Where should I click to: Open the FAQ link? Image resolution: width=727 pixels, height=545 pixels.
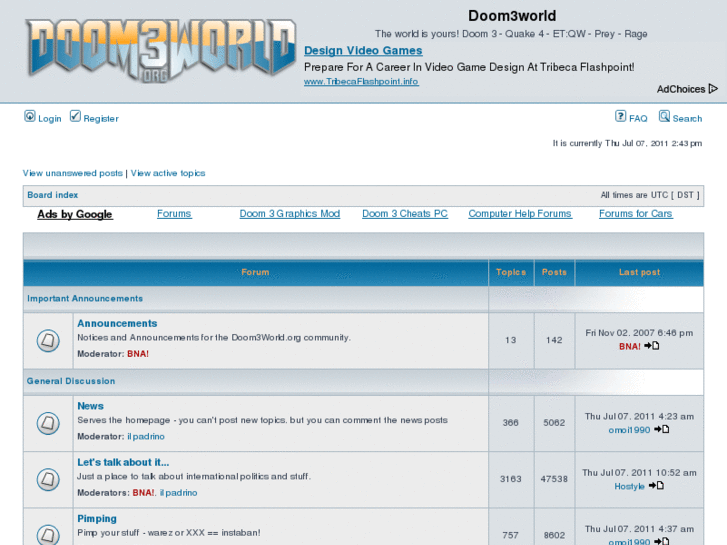[638, 119]
